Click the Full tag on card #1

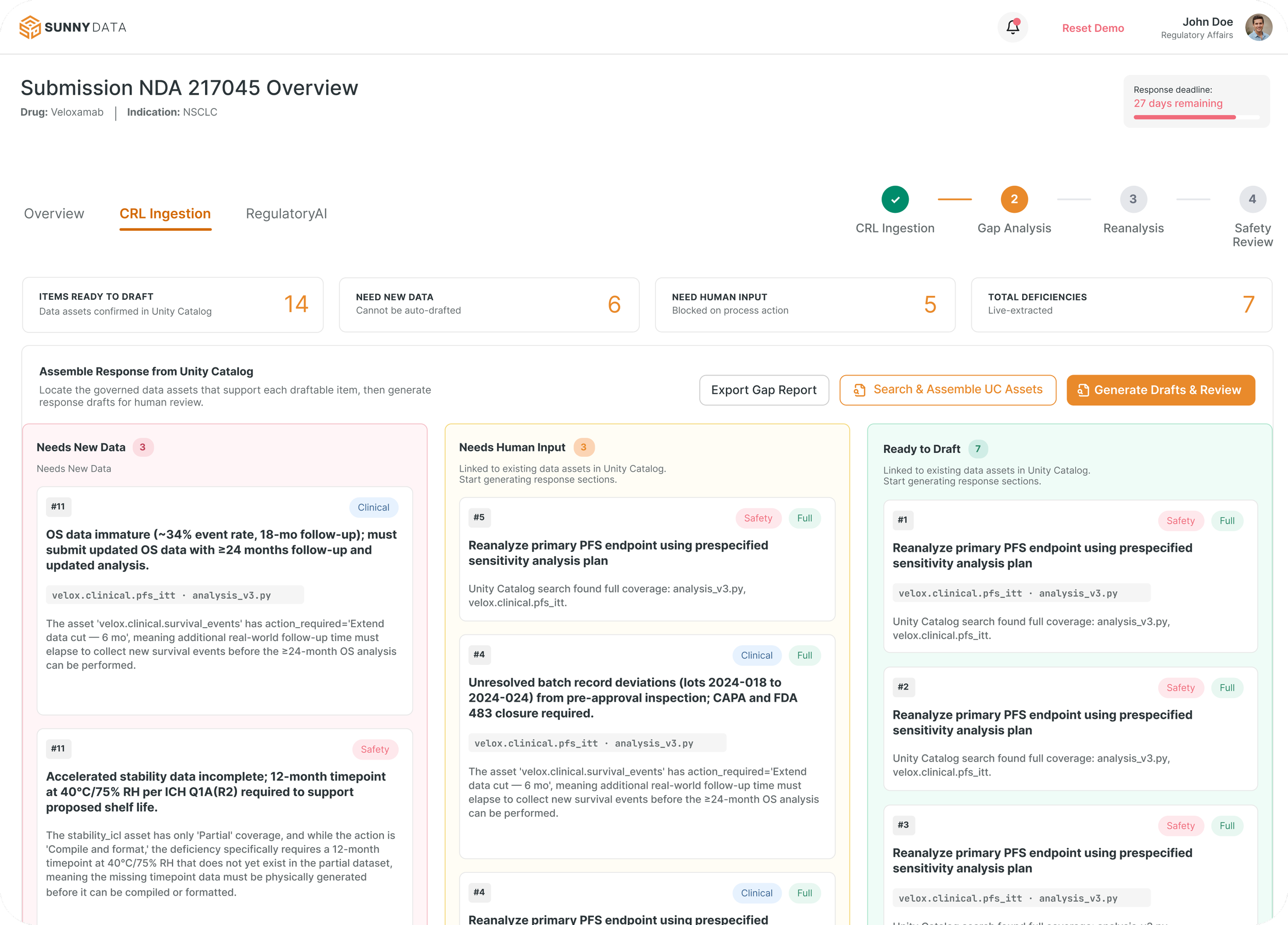point(1227,520)
